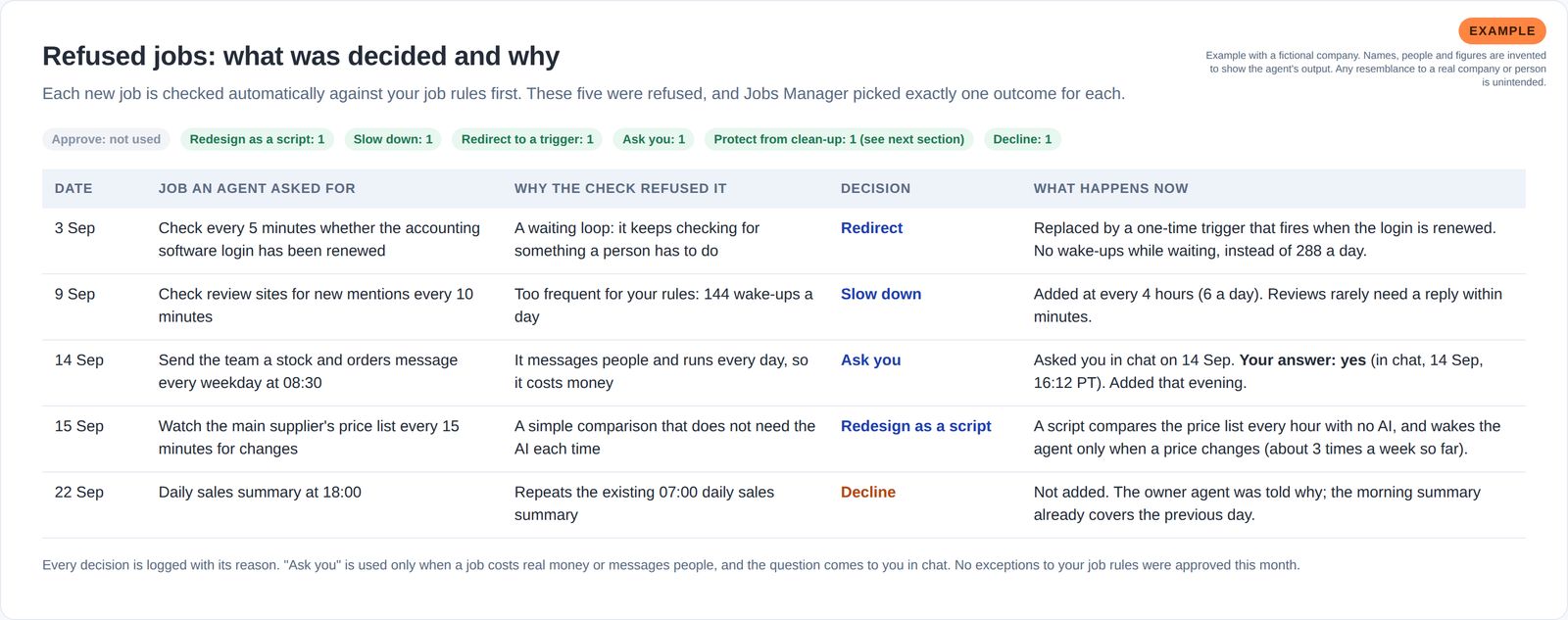Click 'Redesign as a script' decision label
This screenshot has height=620, width=1568.
tap(915, 426)
